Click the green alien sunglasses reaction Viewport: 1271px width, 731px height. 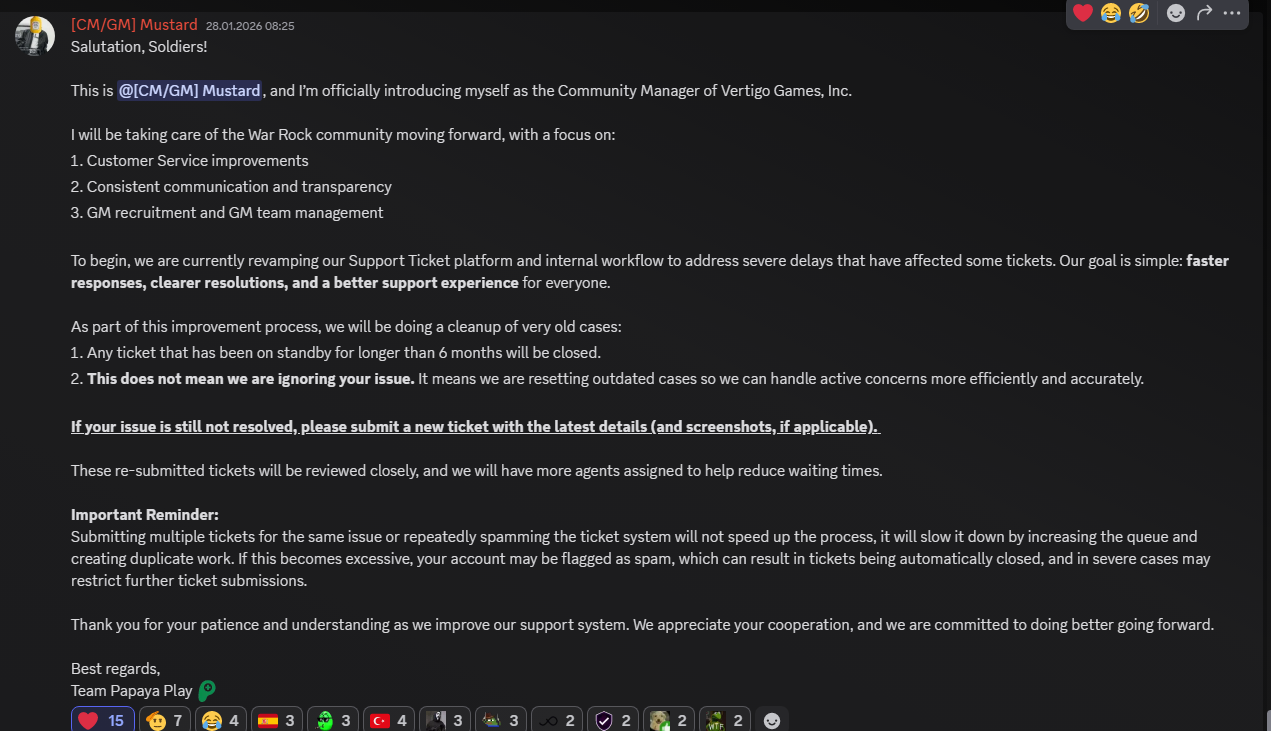[333, 720]
